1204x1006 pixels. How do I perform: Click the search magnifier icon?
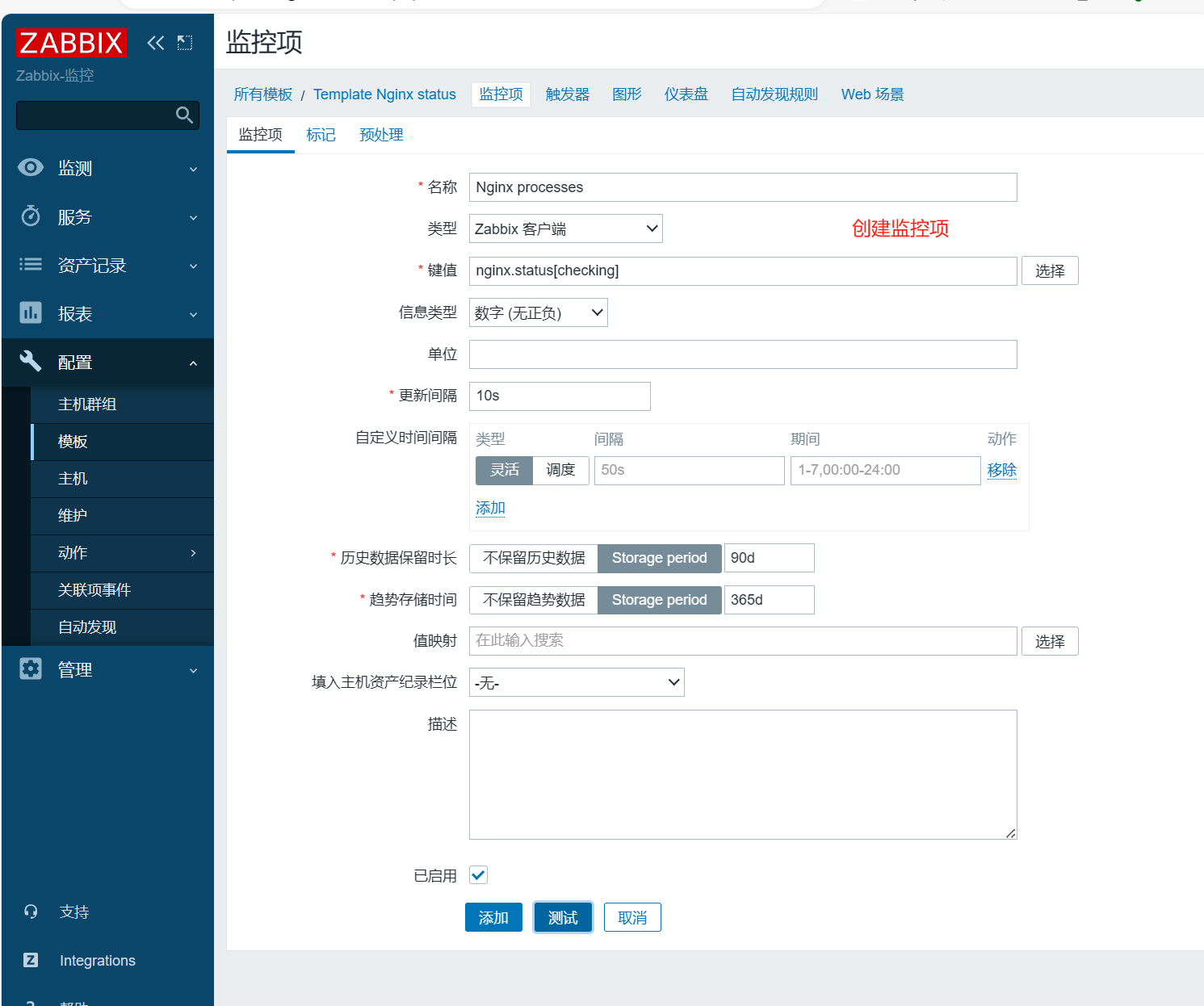pyautogui.click(x=184, y=115)
